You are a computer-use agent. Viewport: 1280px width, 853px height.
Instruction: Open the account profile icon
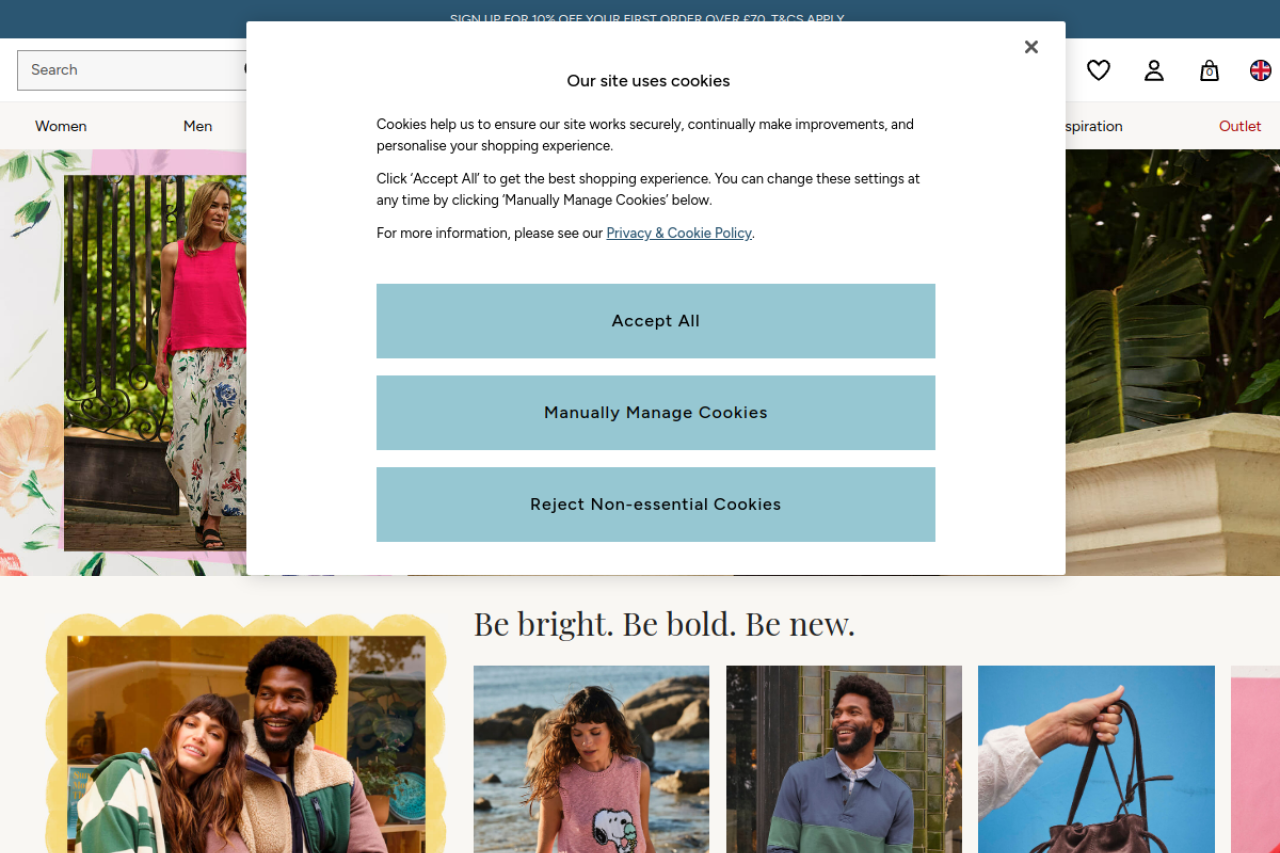pos(1154,70)
